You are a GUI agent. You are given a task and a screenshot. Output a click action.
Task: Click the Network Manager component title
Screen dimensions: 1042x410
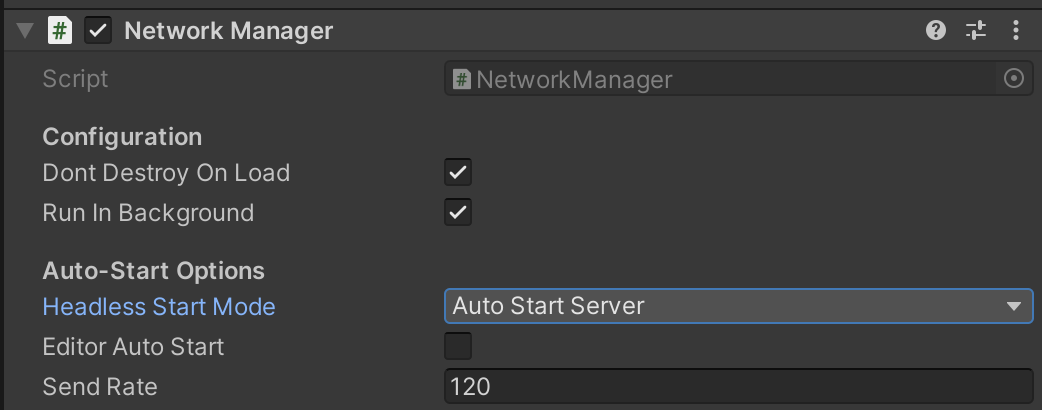228,31
